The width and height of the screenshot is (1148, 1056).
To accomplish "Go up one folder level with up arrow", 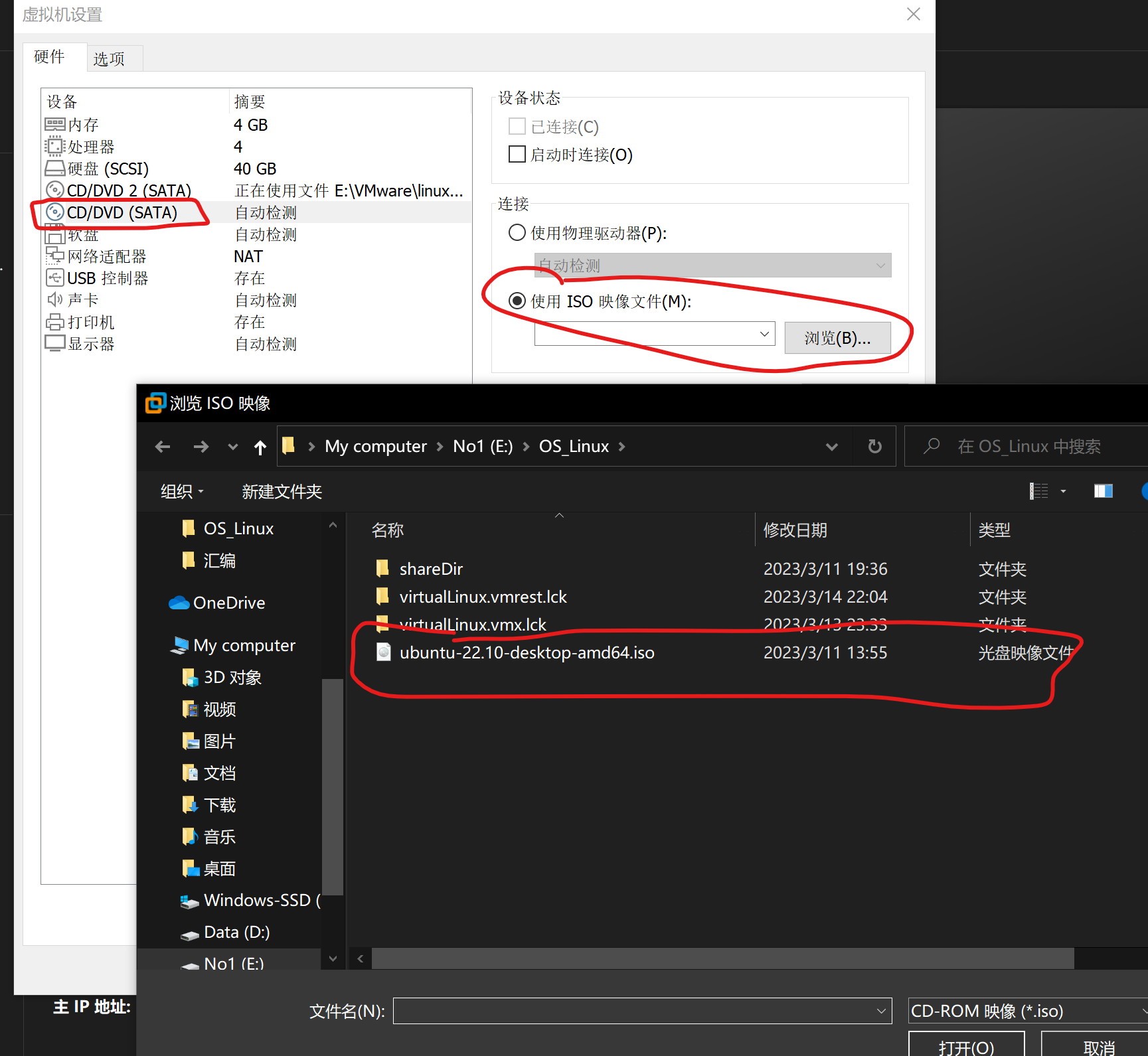I will [x=260, y=447].
